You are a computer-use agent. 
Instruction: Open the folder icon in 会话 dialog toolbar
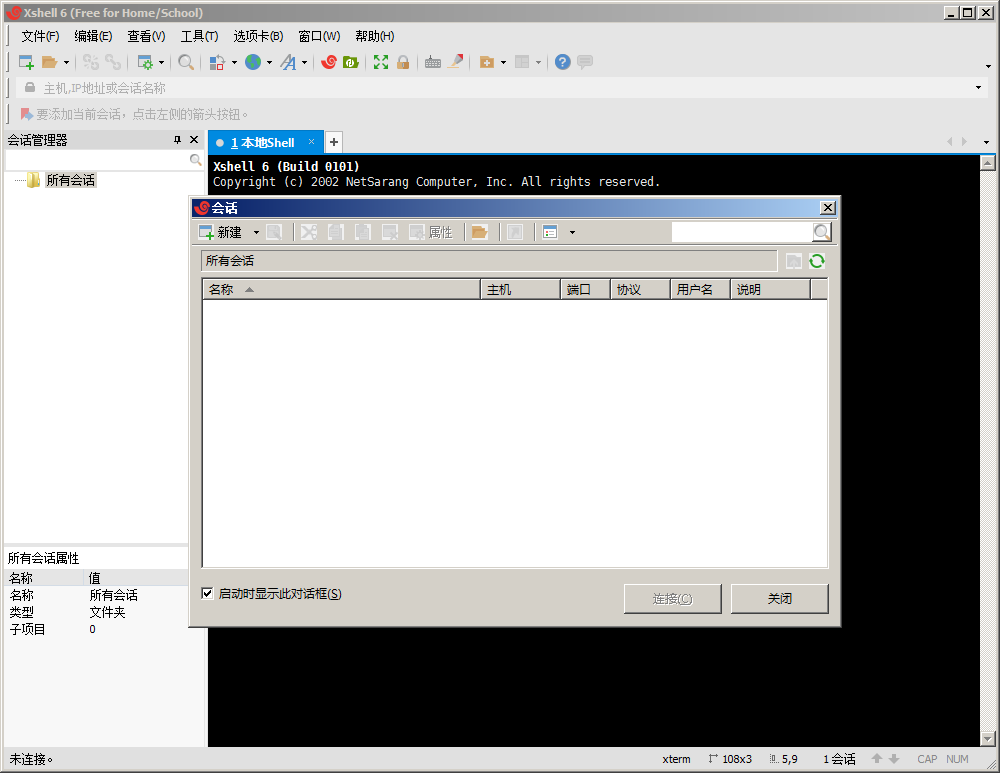click(x=480, y=232)
